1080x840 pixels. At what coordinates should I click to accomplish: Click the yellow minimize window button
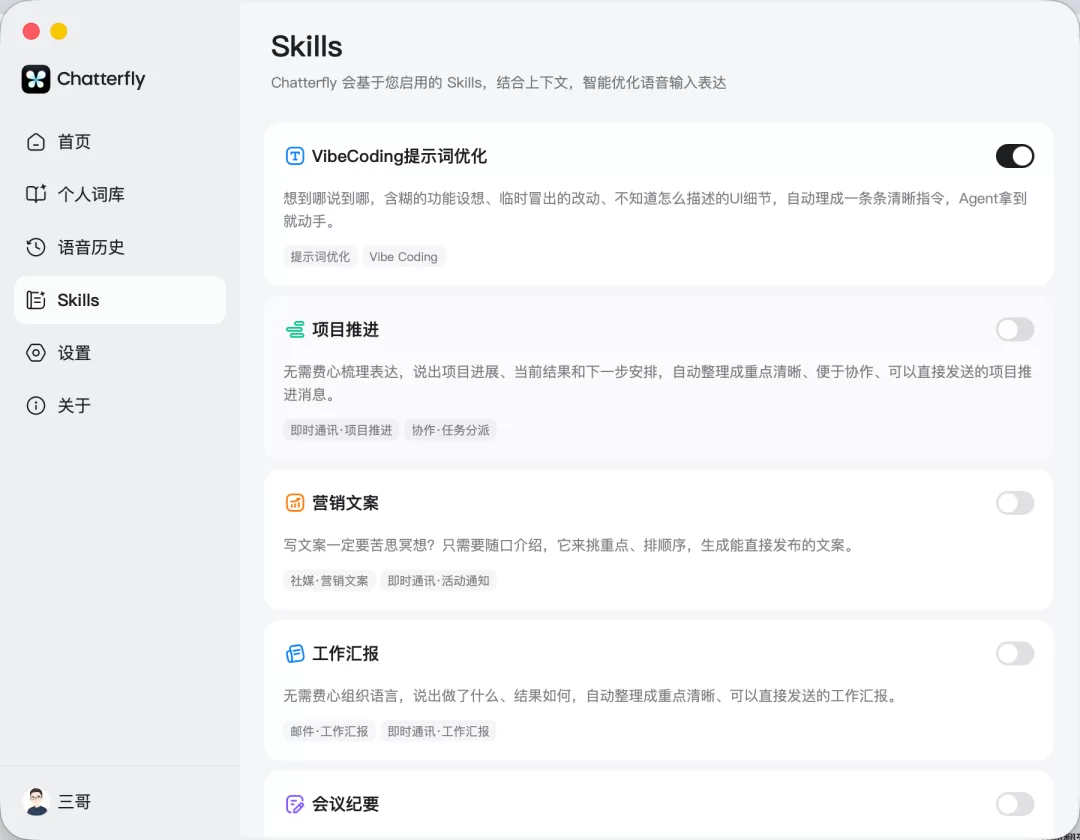[x=59, y=31]
